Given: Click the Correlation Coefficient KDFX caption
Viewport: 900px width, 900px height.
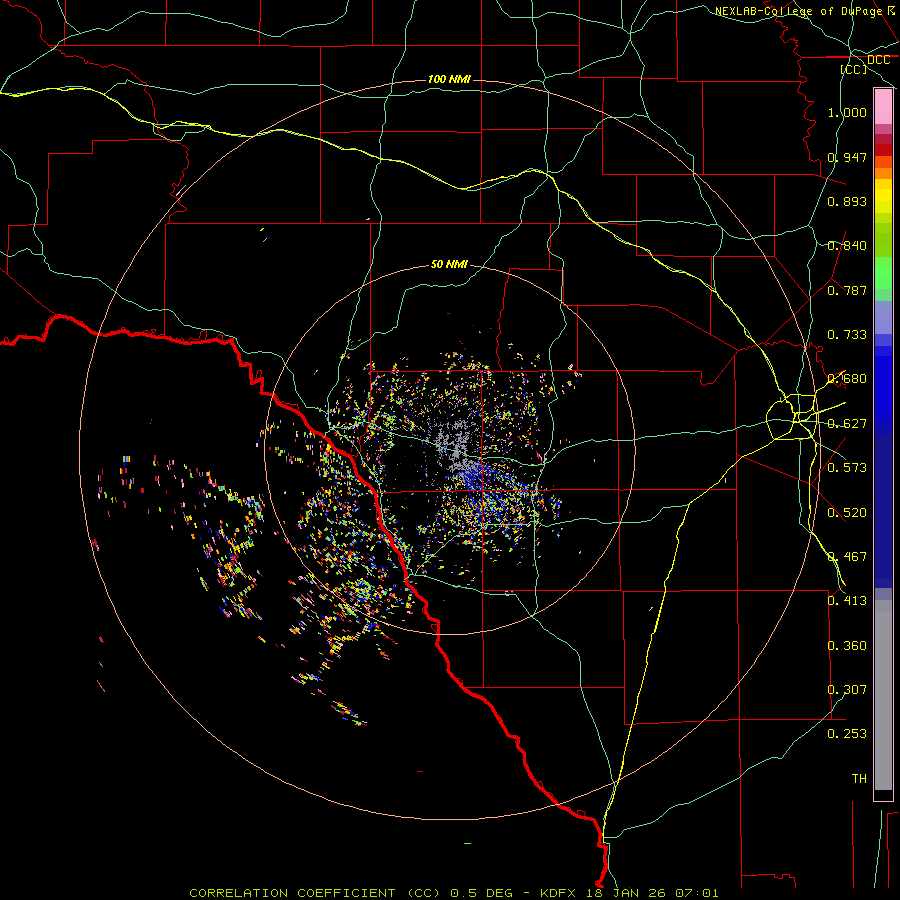Looking at the screenshot, I should click(453, 893).
